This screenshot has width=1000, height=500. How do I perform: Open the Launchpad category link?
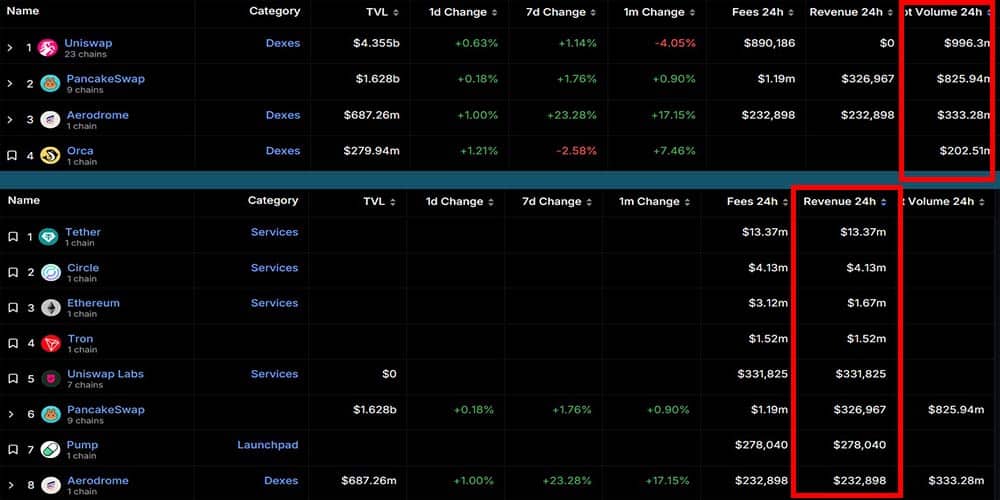(267, 445)
